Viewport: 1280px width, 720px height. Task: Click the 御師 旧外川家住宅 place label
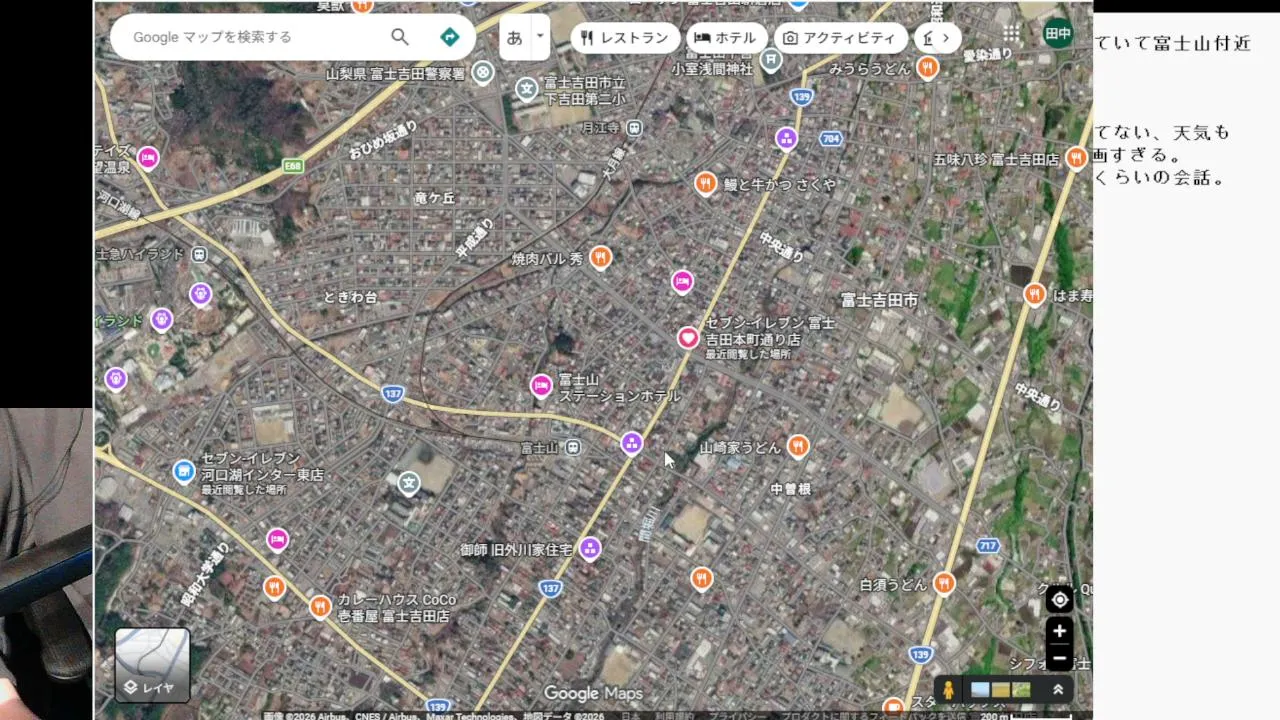click(x=517, y=550)
